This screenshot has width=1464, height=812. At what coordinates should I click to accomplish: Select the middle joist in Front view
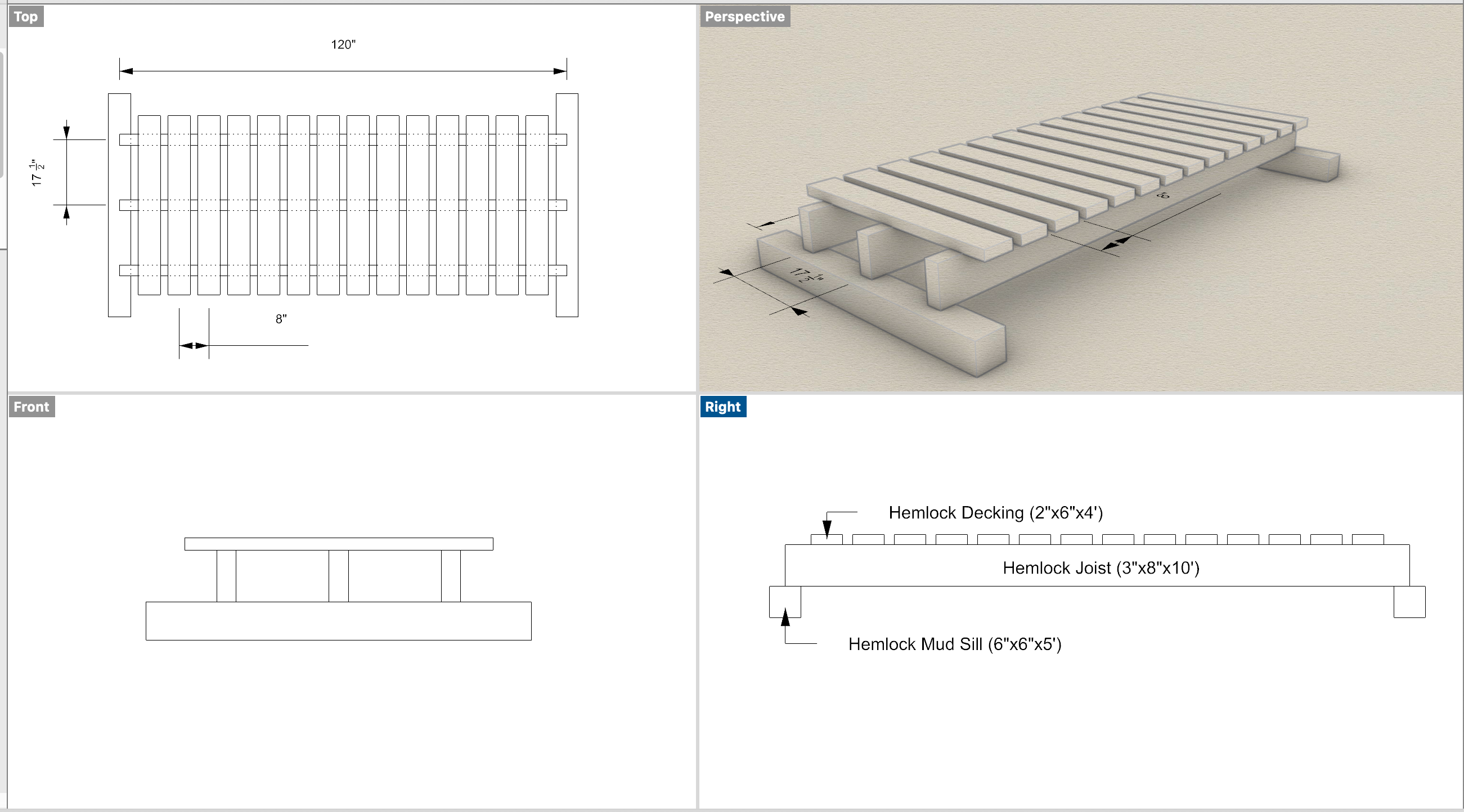coord(339,576)
